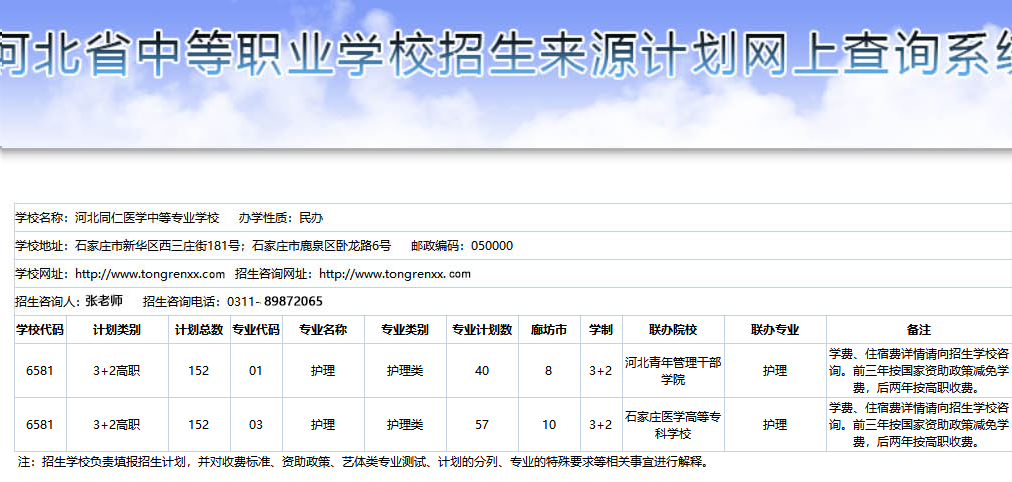Click 学校代码 6581 in the 03 major row
The width and height of the screenshot is (1012, 482).
(40, 425)
